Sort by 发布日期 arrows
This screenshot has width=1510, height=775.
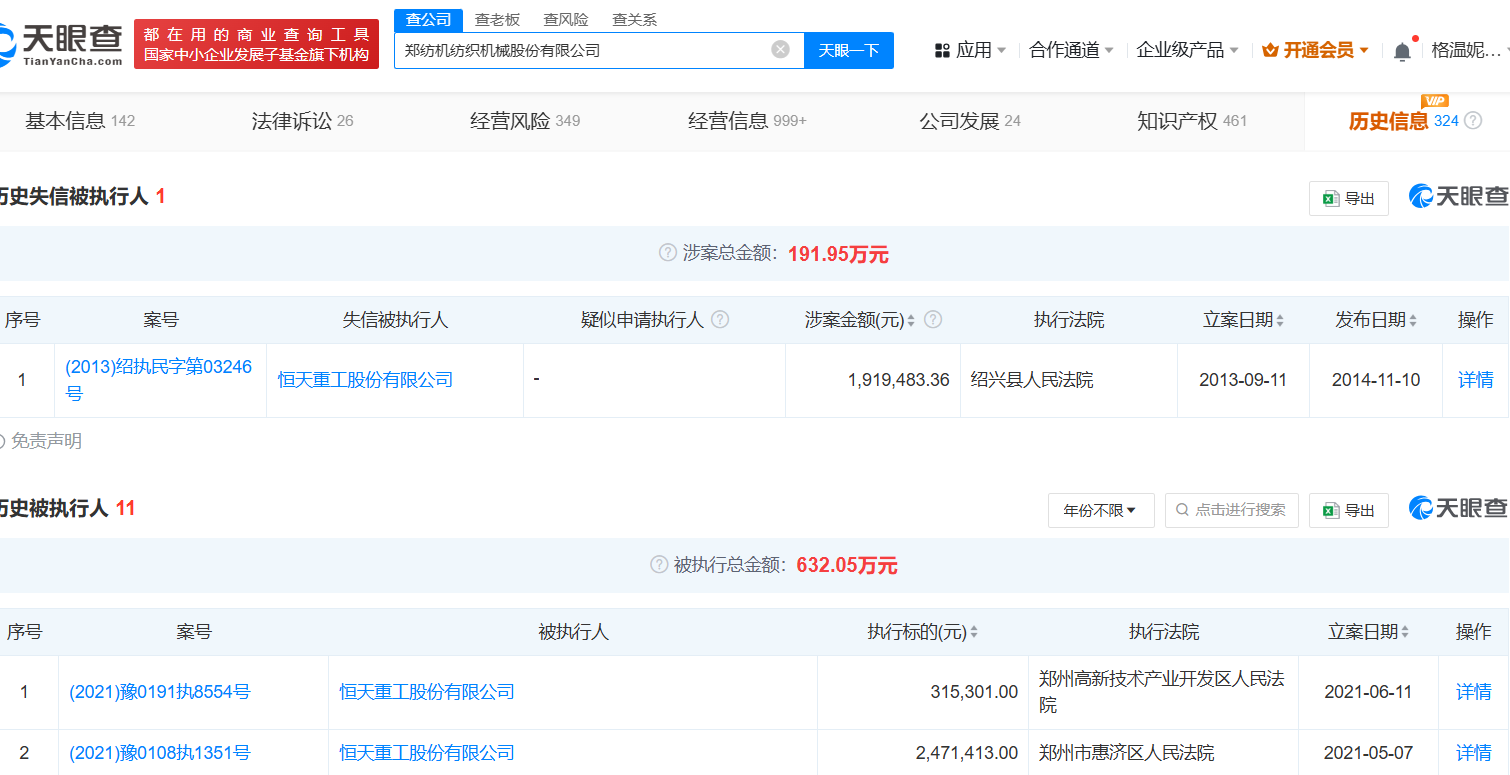[x=1412, y=320]
